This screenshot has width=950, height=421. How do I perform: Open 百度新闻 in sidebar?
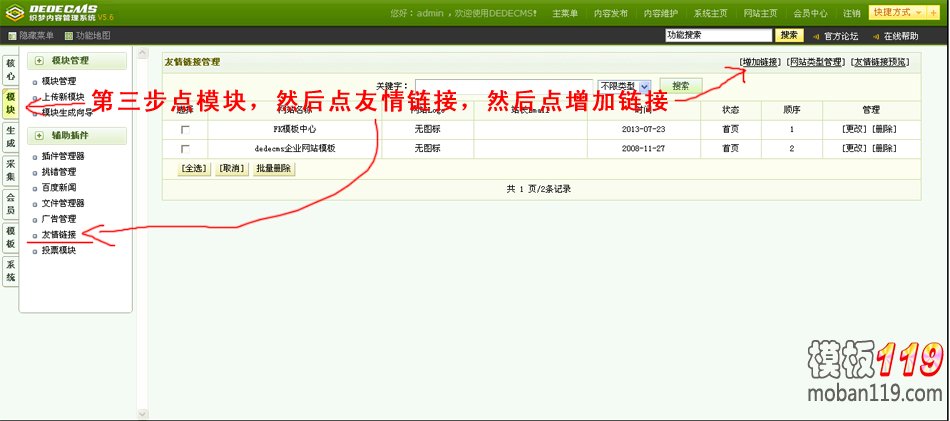click(x=59, y=188)
